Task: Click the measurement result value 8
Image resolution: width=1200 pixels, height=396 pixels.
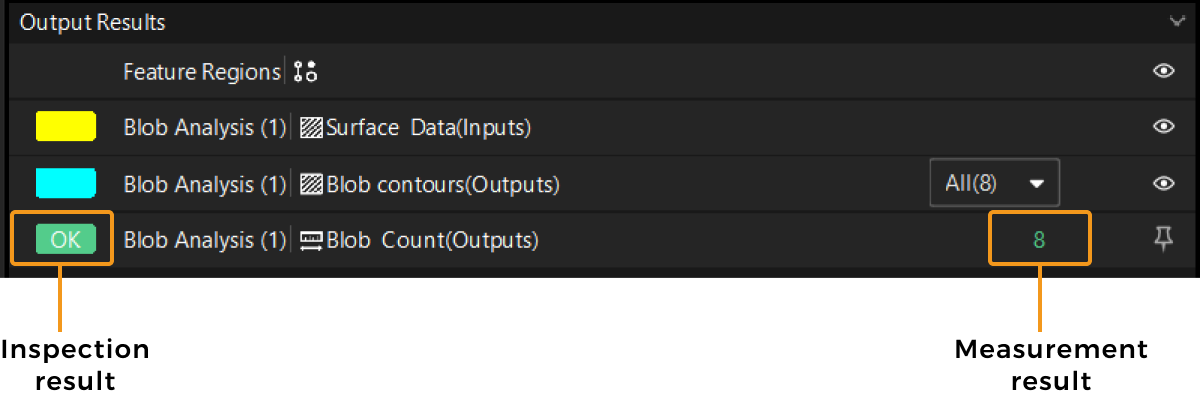Action: (x=1039, y=240)
